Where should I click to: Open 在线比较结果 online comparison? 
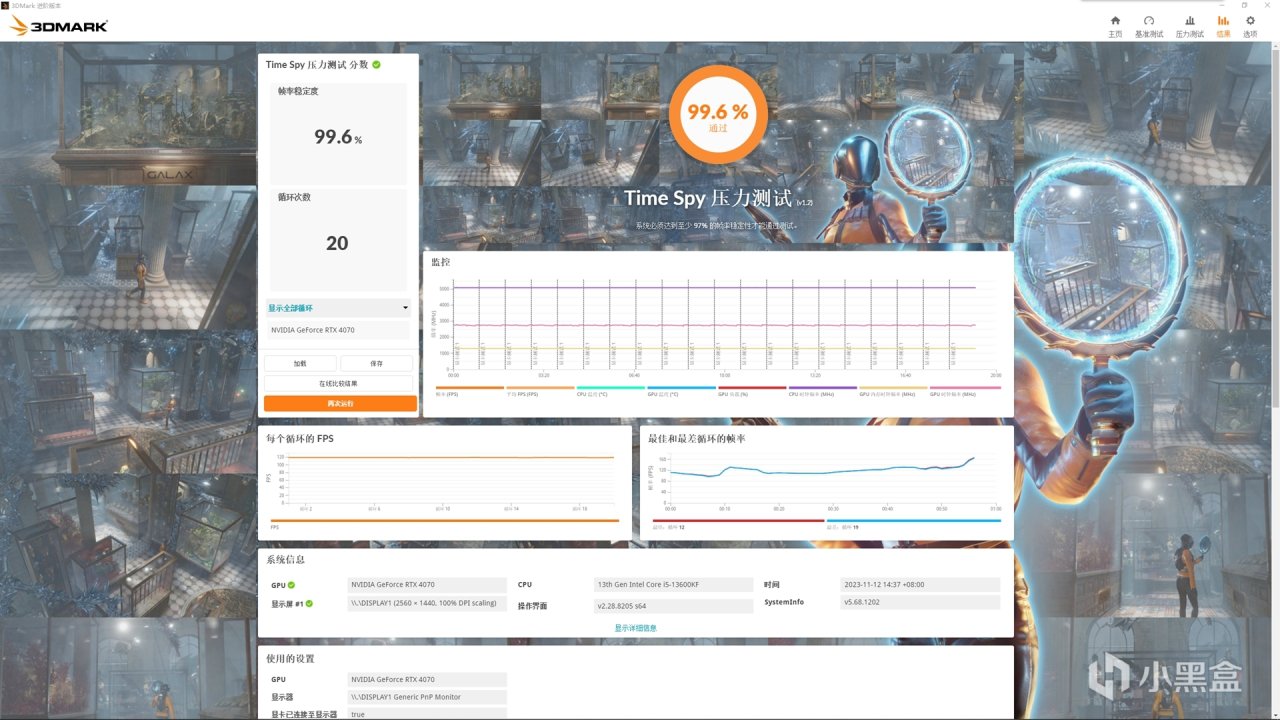[338, 383]
